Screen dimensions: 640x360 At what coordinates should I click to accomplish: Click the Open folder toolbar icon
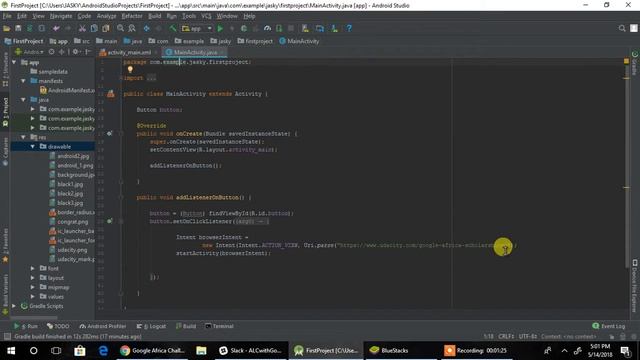[x=7, y=29]
